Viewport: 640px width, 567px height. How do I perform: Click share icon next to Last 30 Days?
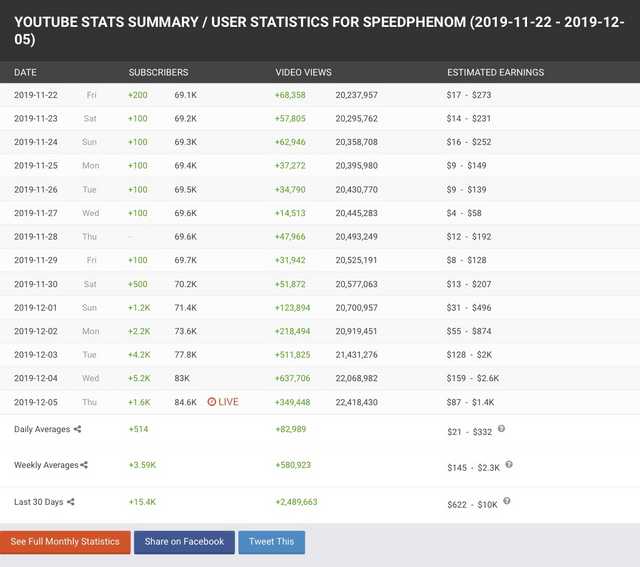(x=71, y=502)
